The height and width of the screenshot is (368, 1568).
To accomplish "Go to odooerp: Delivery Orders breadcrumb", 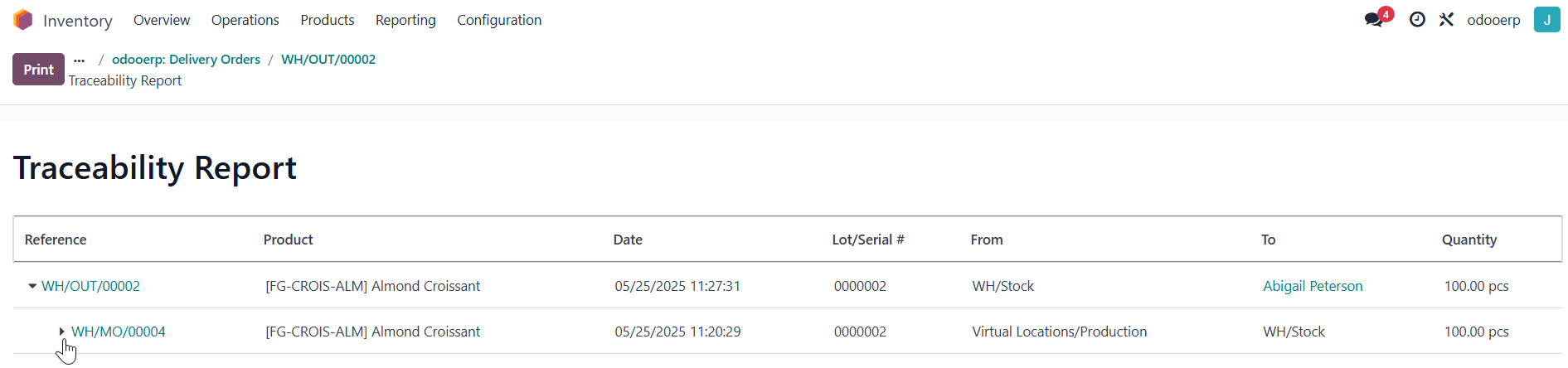I will tap(186, 60).
